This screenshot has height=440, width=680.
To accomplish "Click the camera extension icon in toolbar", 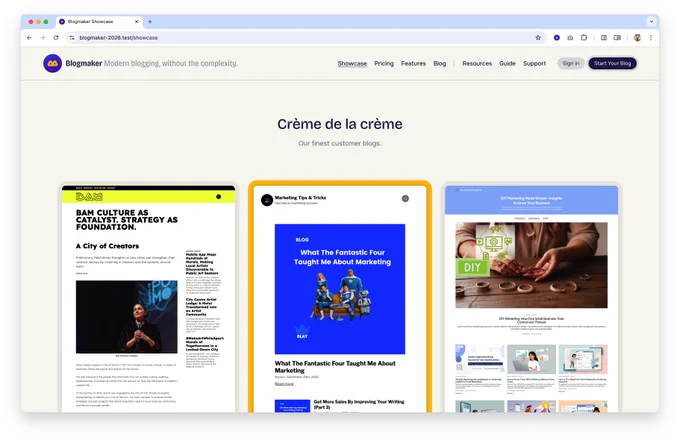I will 570,38.
